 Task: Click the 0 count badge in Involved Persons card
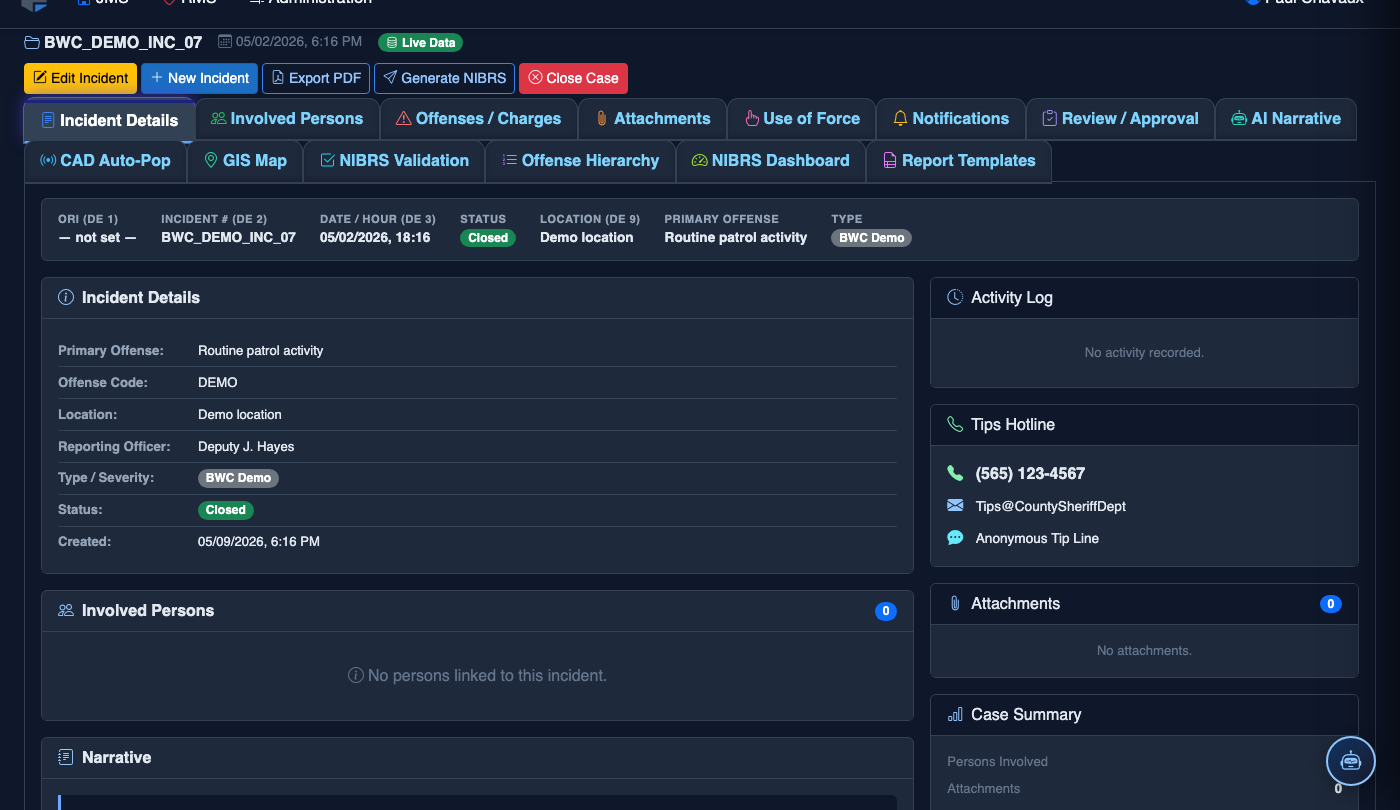point(886,611)
